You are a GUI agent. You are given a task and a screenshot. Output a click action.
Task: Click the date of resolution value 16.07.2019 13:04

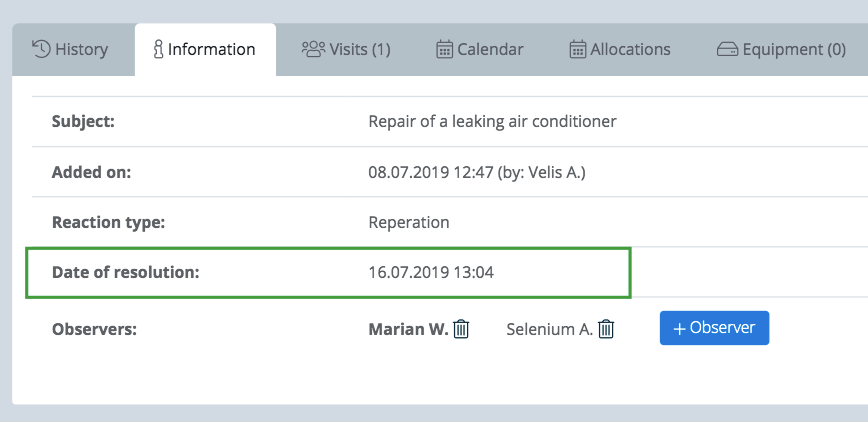[x=431, y=272]
